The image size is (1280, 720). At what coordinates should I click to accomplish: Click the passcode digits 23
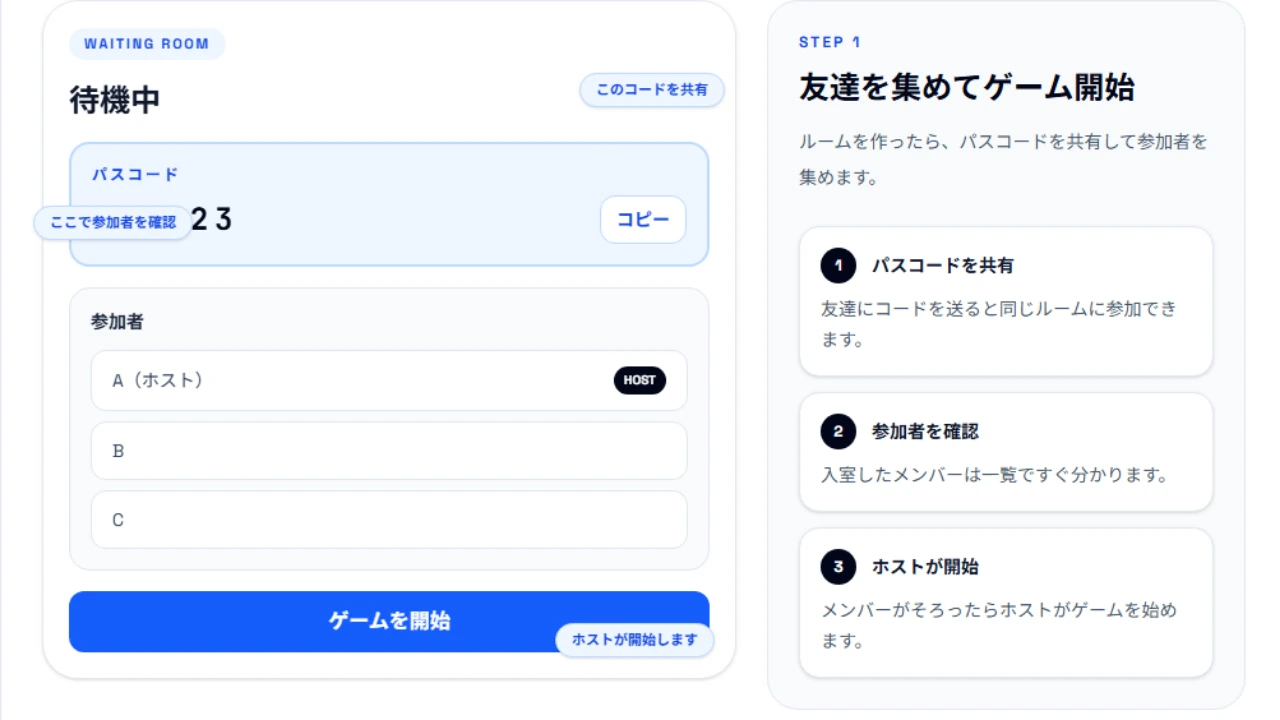coord(211,220)
